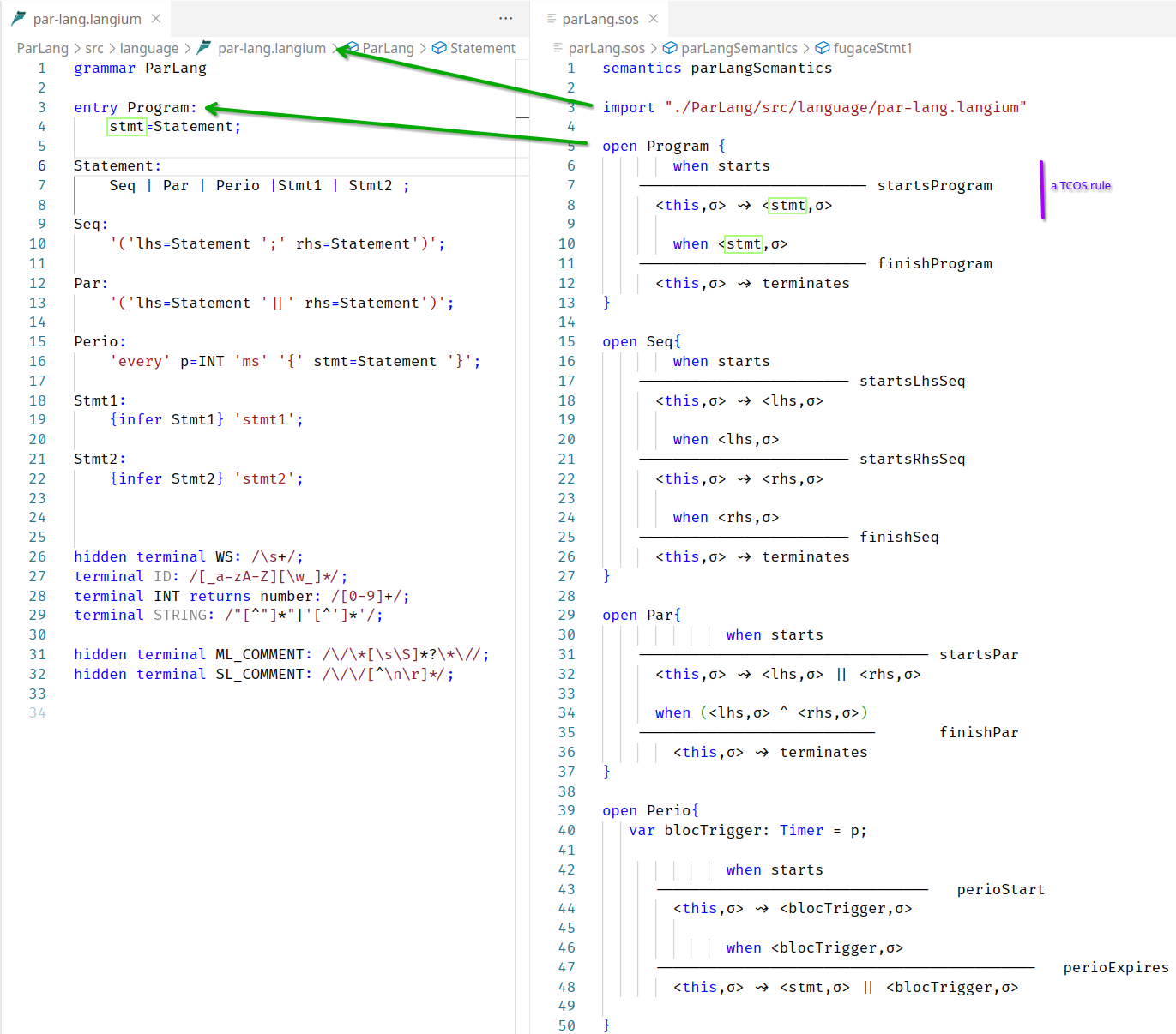Image resolution: width=1176 pixels, height=1034 pixels.
Task: Click 'startsLhsSeq' rule name
Action: point(912,382)
